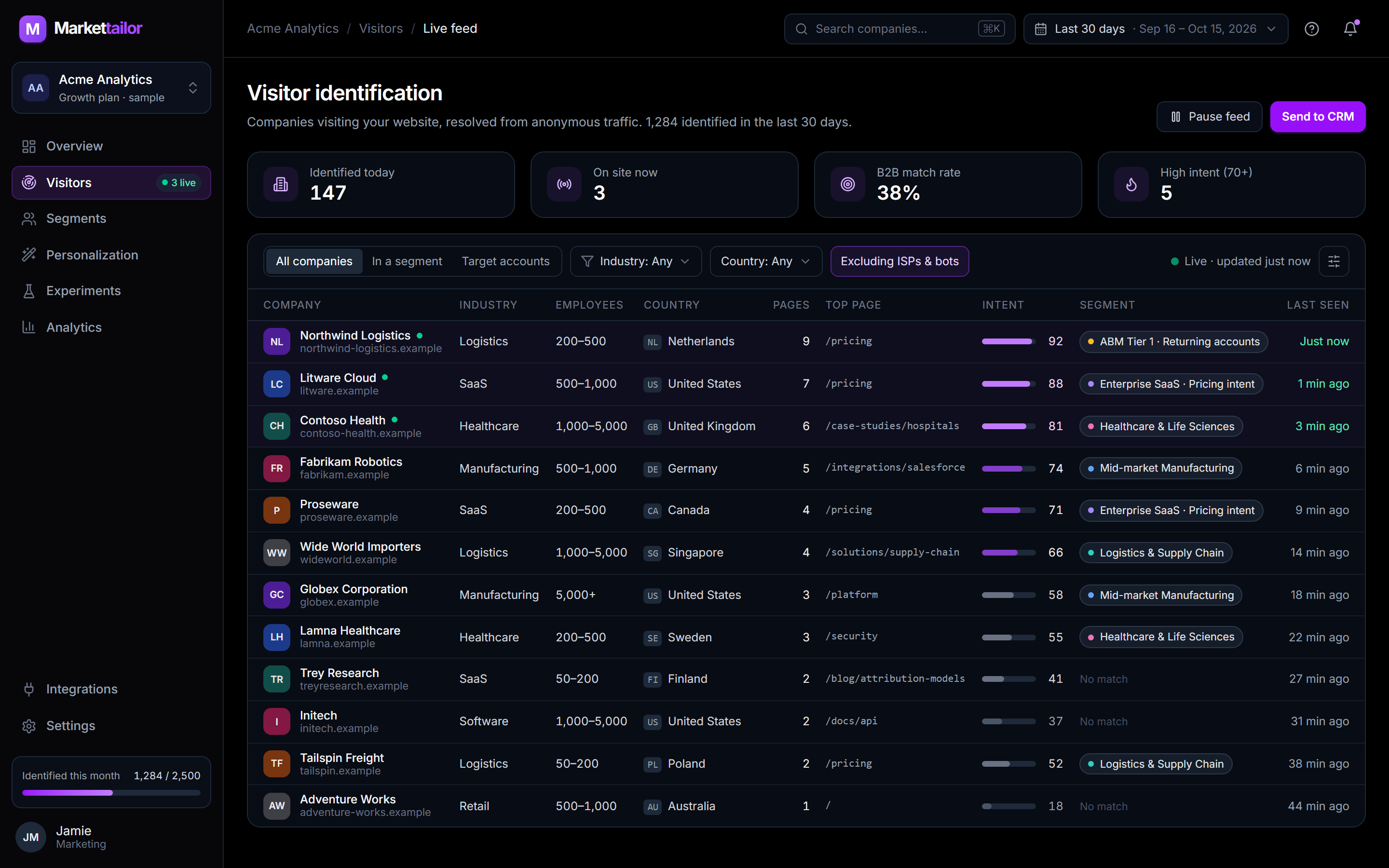Select the All companies filter
The image size is (1389, 868).
click(314, 261)
